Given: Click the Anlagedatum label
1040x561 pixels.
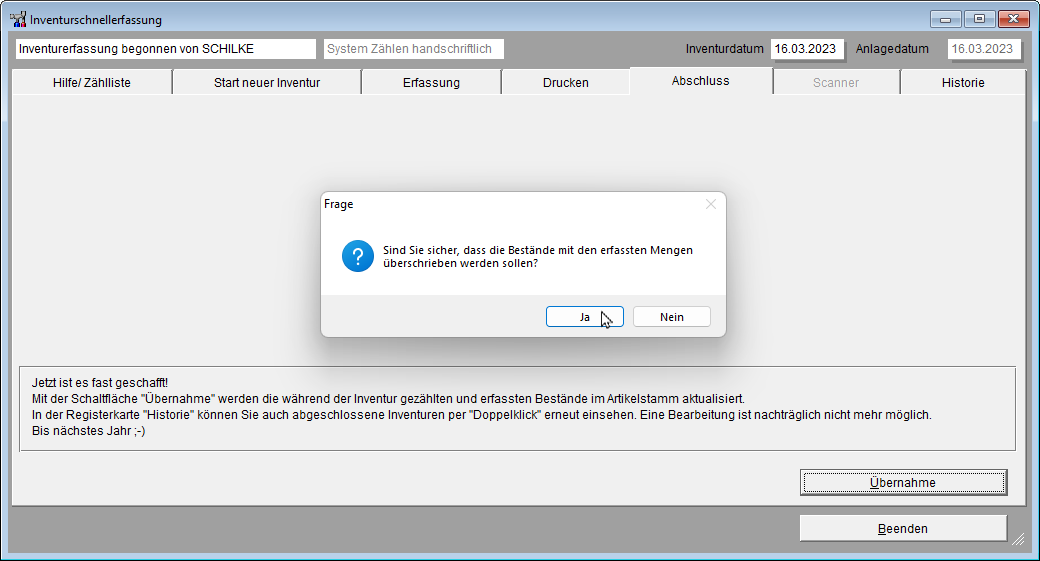Looking at the screenshot, I should (892, 49).
